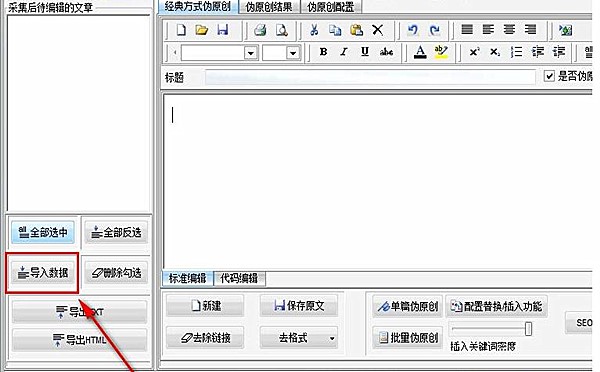Apply subscript formatting
600x372 pixels.
[495, 52]
